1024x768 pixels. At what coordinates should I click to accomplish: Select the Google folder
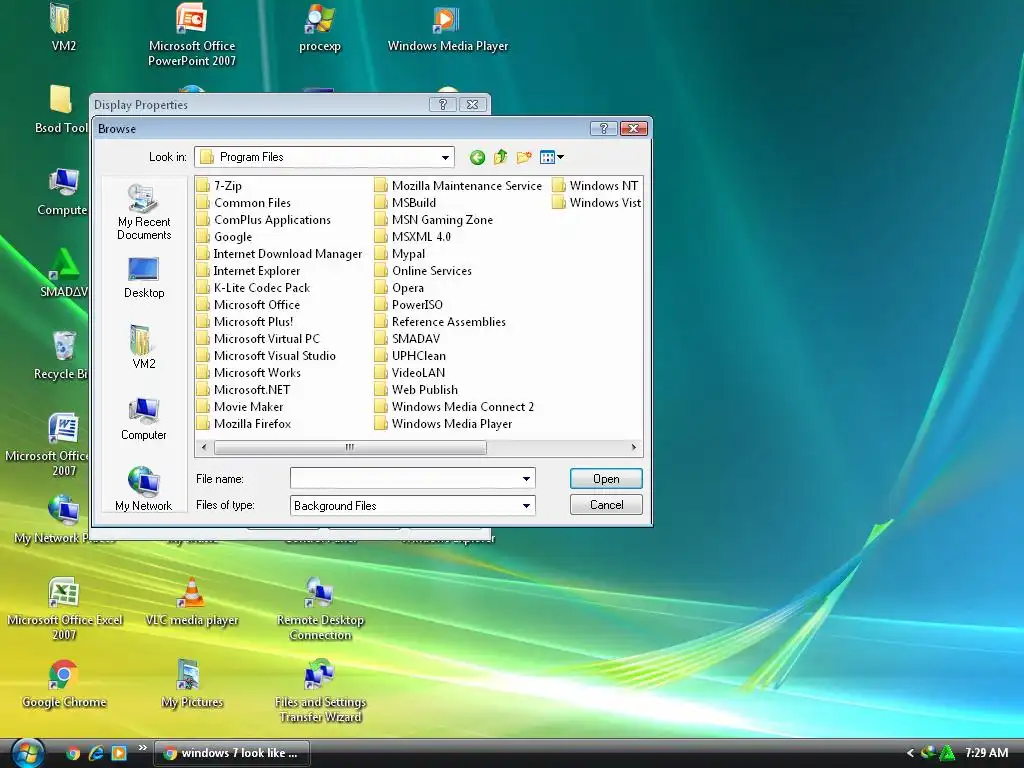click(x=225, y=236)
